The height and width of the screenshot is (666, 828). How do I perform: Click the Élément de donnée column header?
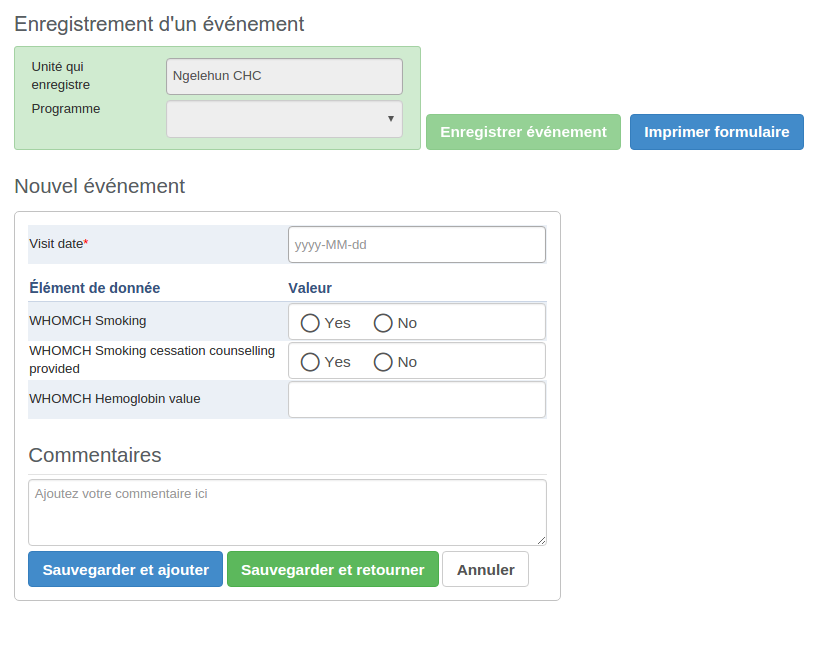[x=95, y=288]
